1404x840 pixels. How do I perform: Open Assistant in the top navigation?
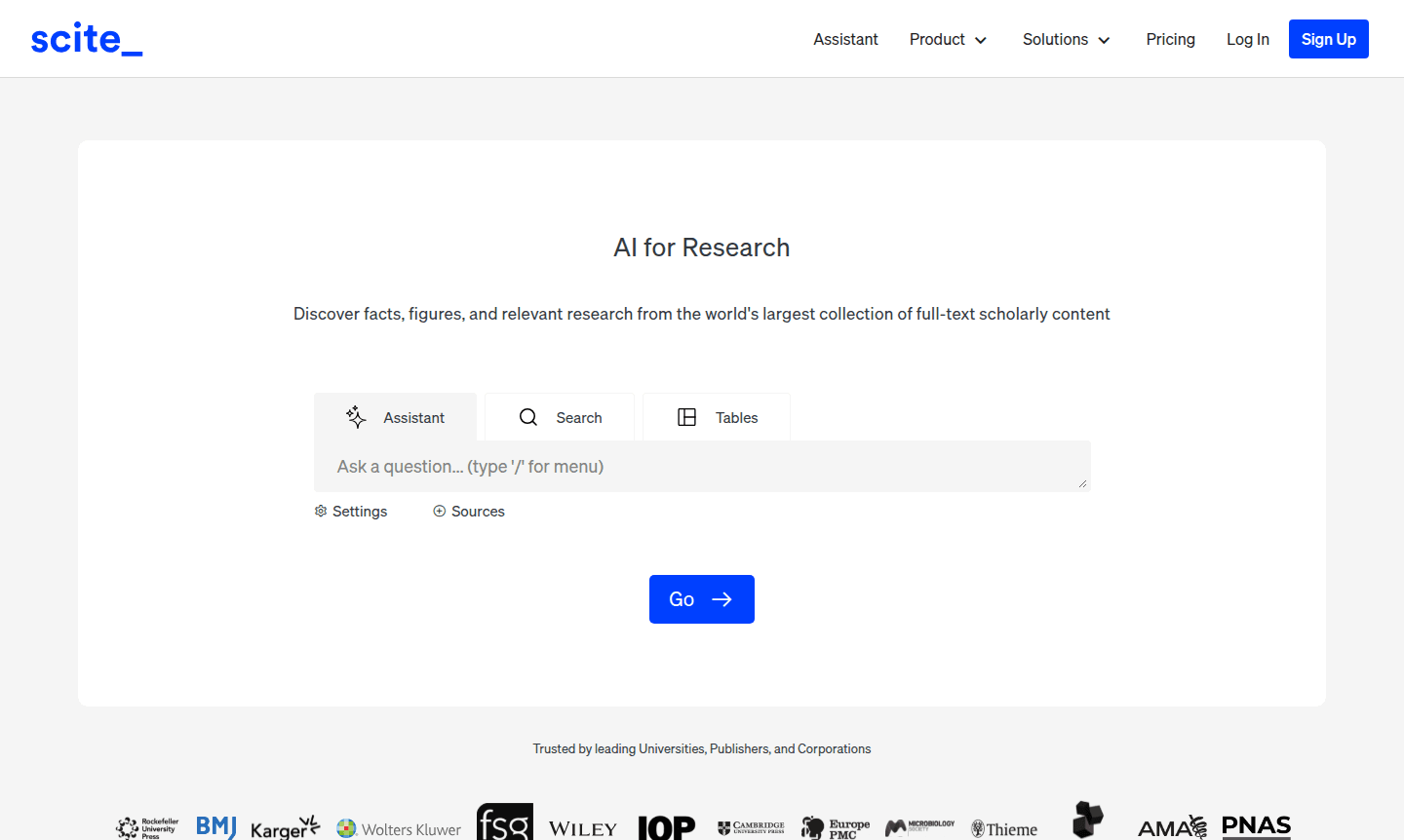pyautogui.click(x=845, y=39)
